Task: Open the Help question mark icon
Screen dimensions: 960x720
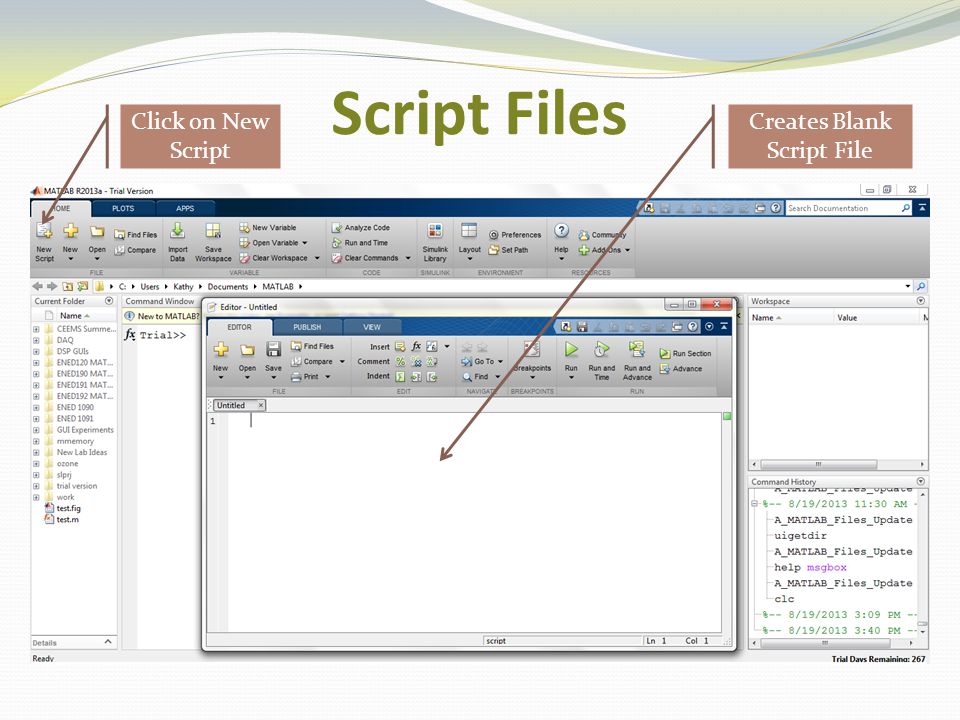Action: click(x=561, y=231)
